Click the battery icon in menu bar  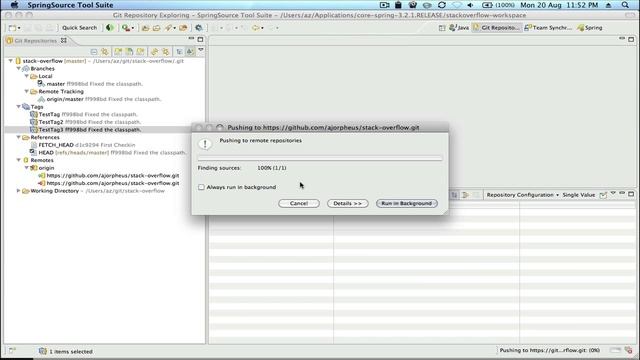(487, 5)
